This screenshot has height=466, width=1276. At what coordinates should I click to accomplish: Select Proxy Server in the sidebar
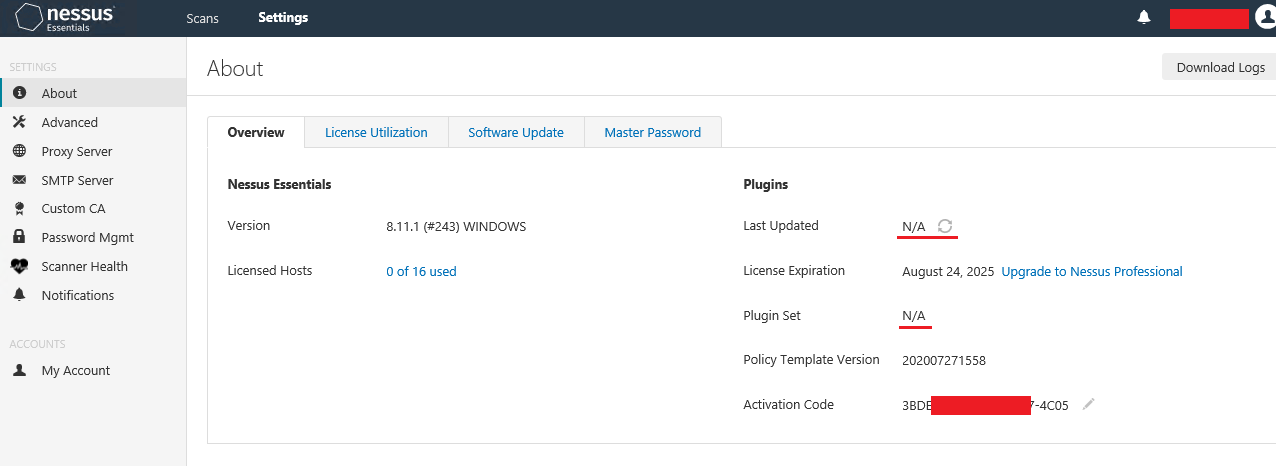click(93, 151)
